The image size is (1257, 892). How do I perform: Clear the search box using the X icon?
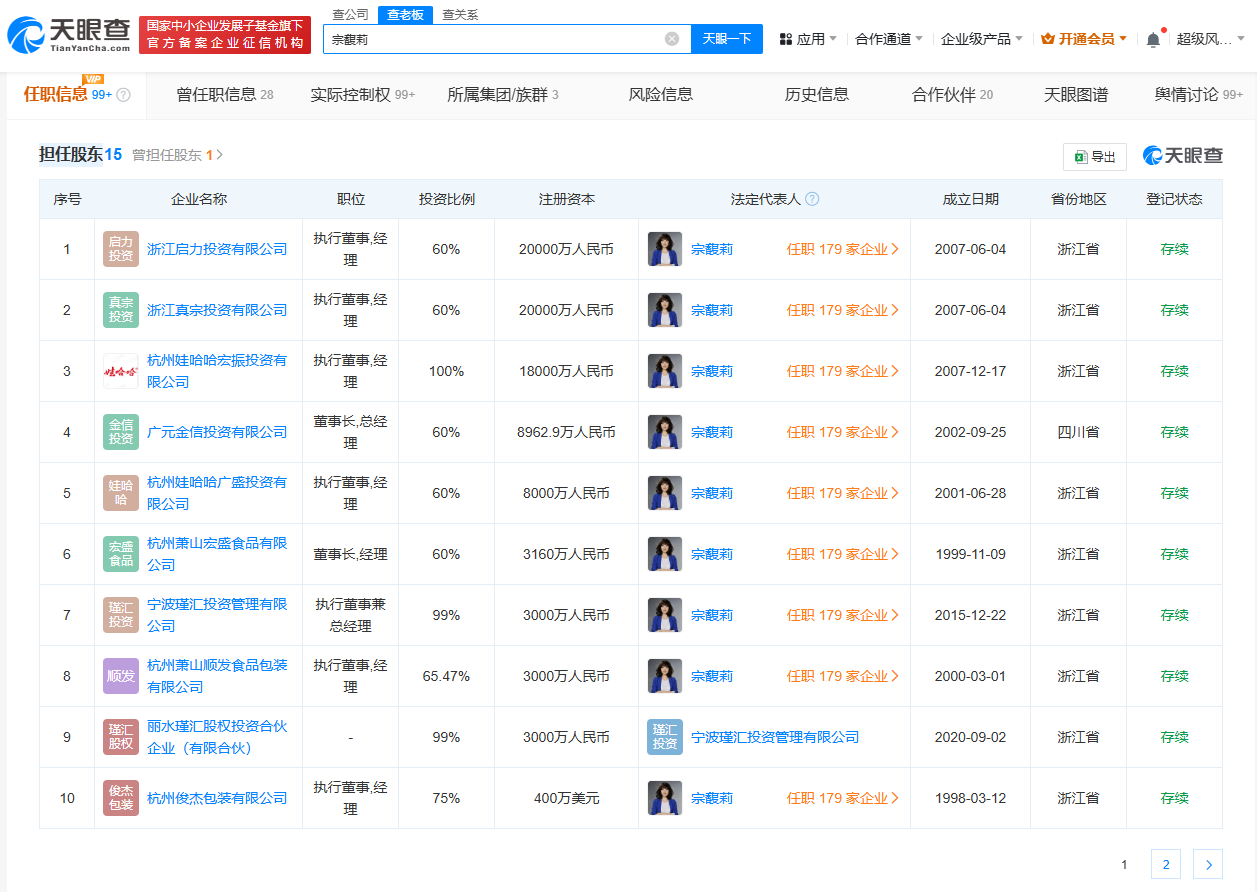point(672,38)
